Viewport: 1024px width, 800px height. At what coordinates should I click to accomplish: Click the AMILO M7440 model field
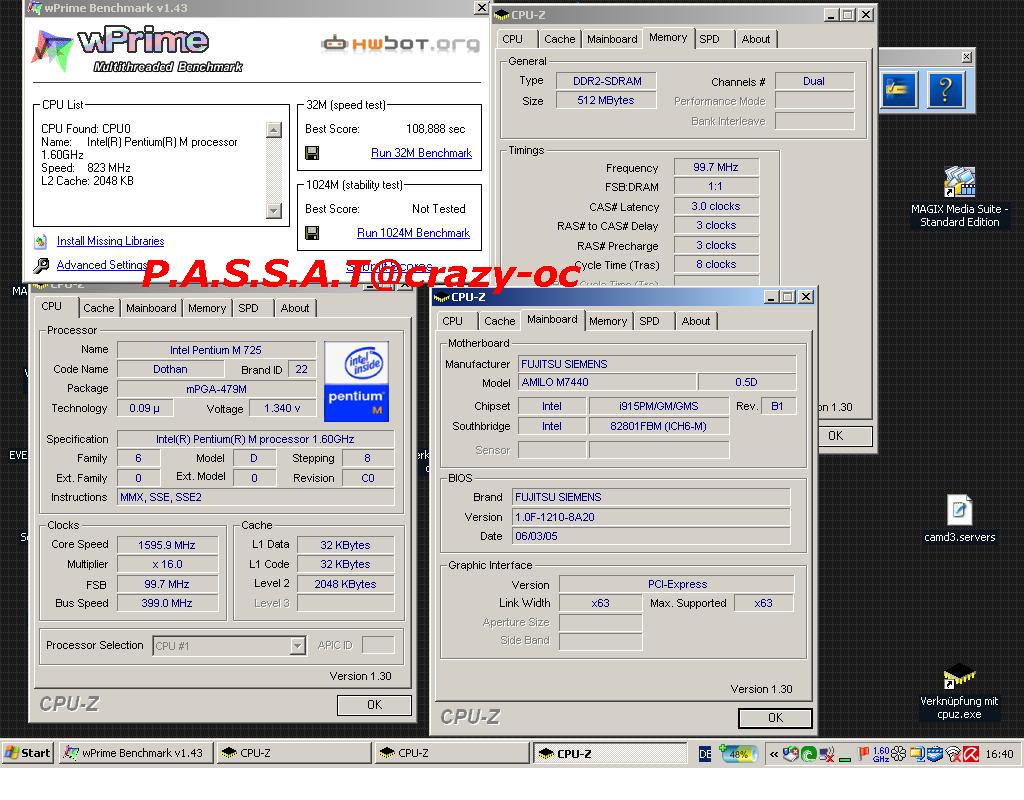point(607,382)
